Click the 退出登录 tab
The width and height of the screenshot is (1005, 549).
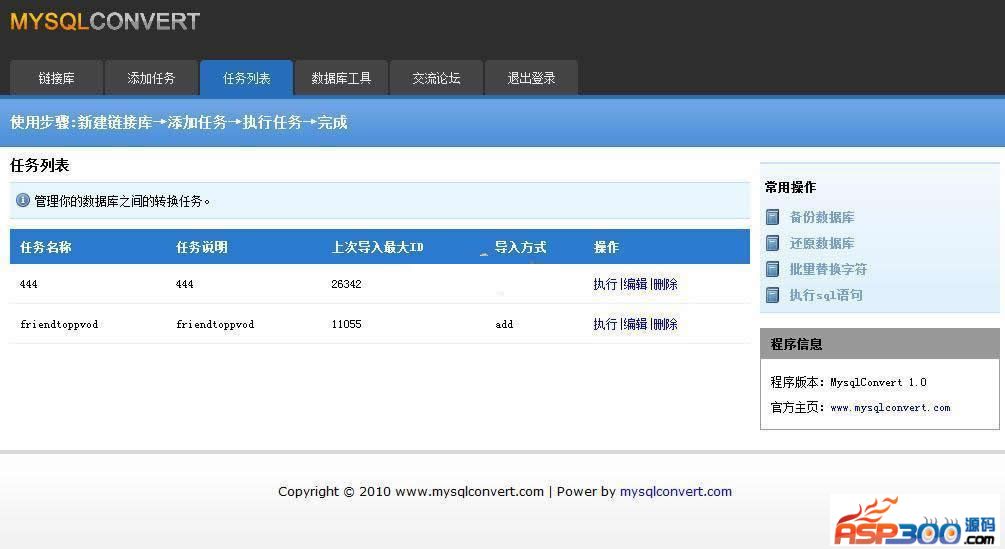pyautogui.click(x=531, y=78)
